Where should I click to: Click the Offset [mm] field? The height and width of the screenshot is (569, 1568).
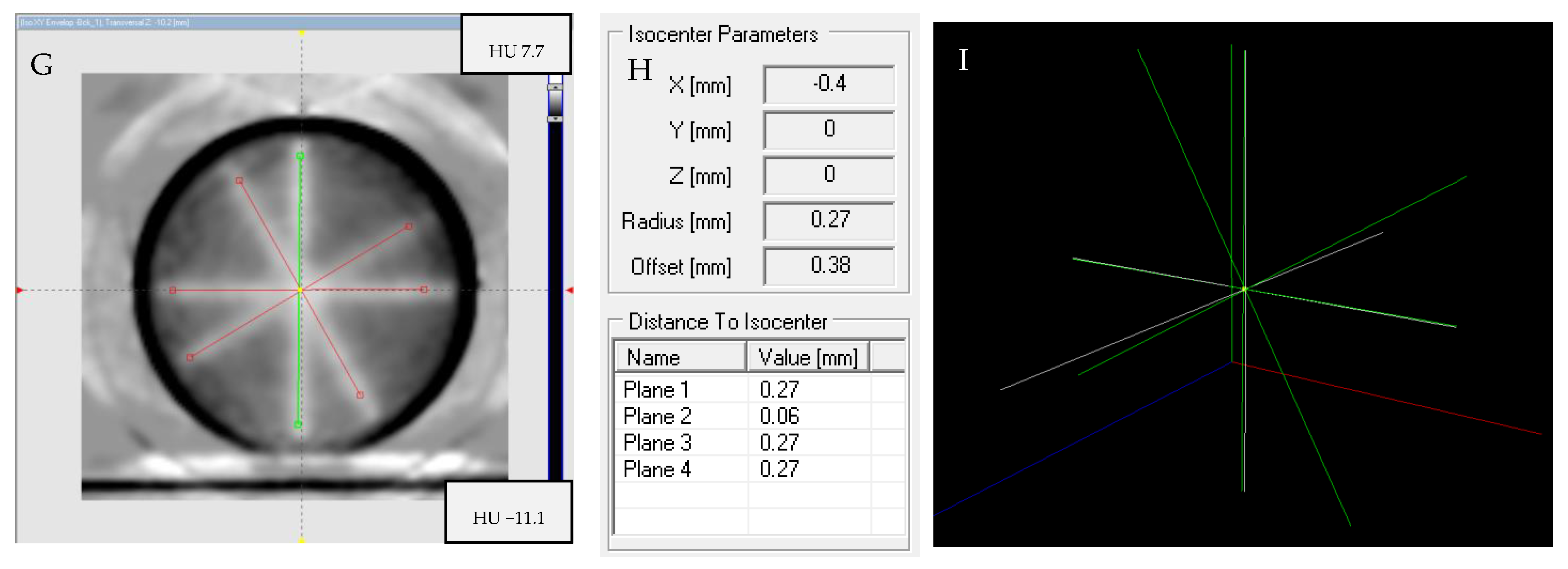(x=828, y=265)
